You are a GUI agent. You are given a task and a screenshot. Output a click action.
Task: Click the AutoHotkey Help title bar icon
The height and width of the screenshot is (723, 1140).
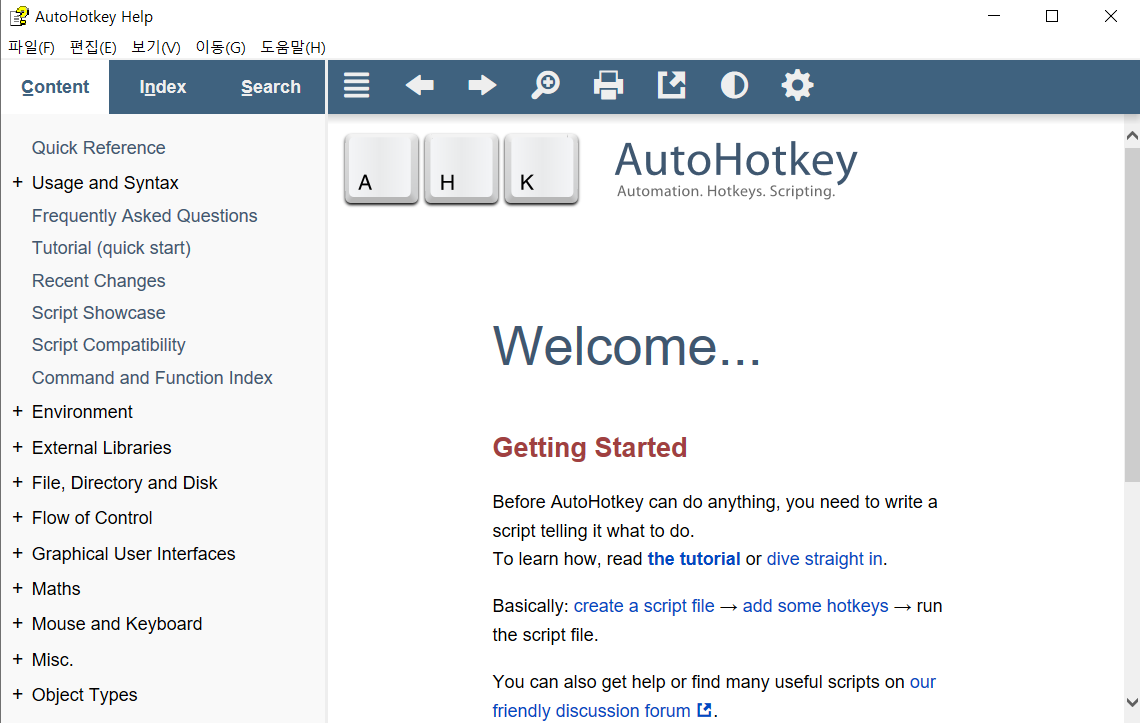coord(20,16)
